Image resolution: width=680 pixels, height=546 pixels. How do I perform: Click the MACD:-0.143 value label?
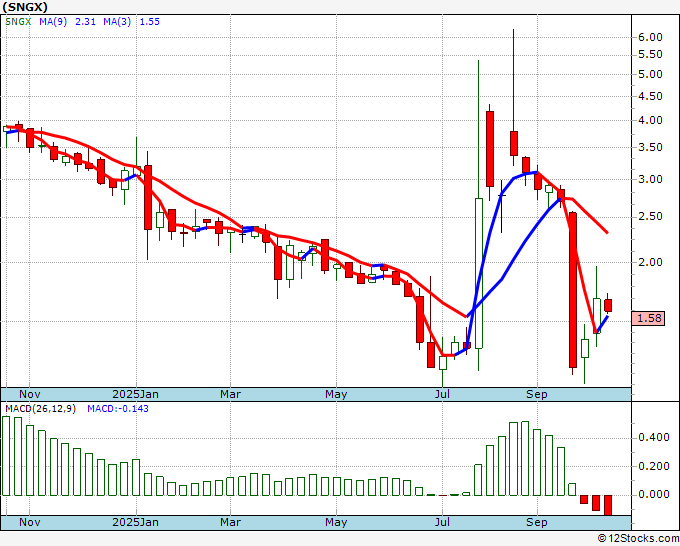[x=116, y=408]
